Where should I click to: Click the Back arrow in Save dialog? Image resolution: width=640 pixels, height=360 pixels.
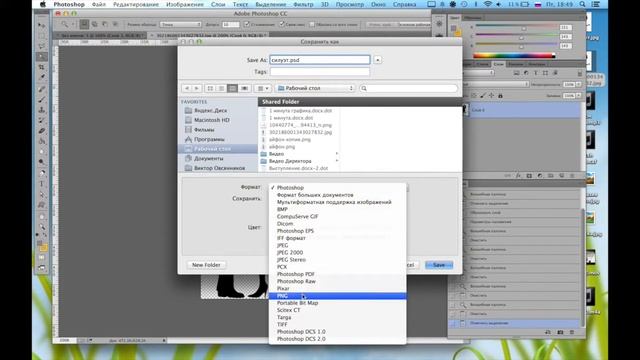[187, 88]
